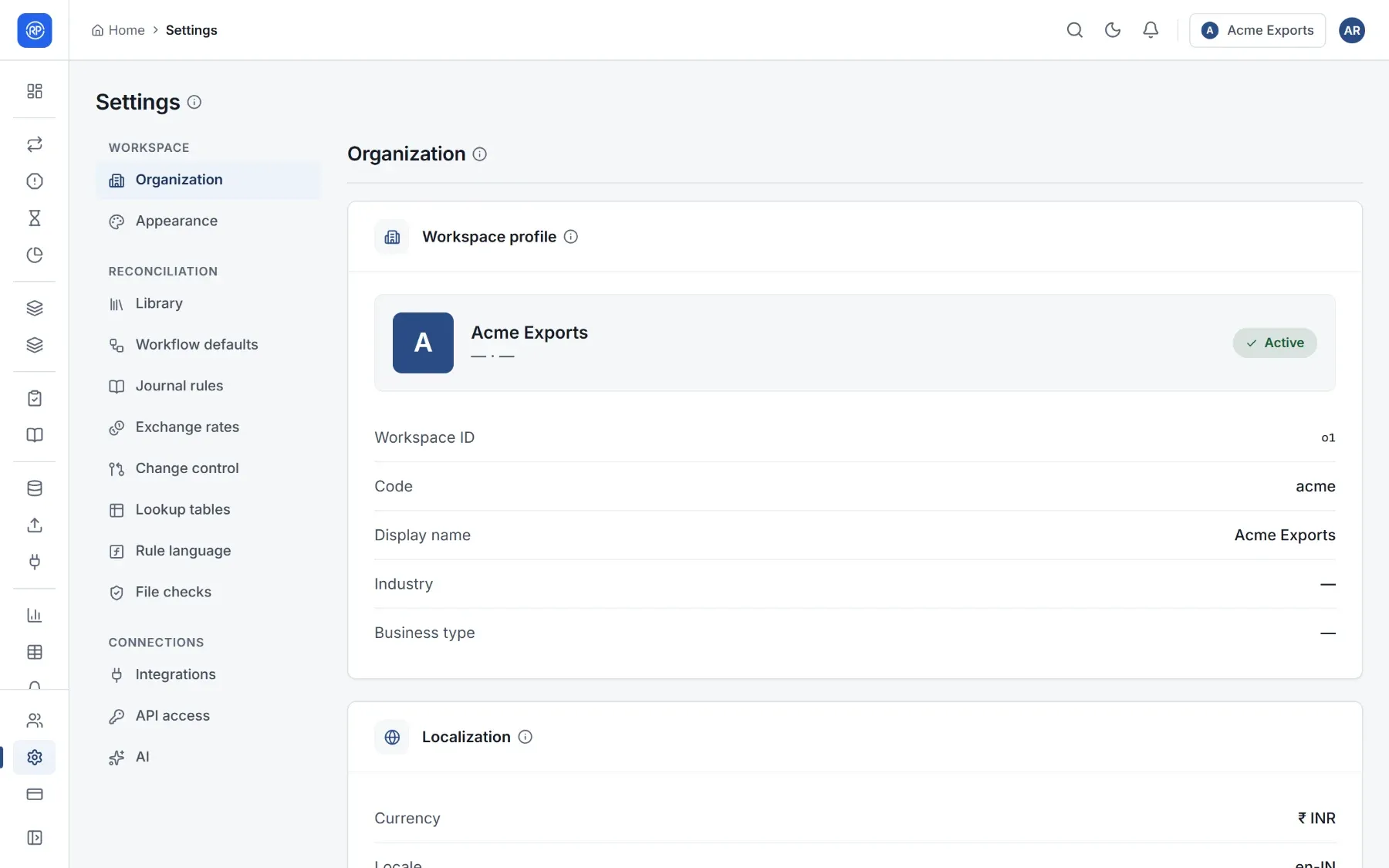Image resolution: width=1389 pixels, height=868 pixels.
Task: Open Library settings
Action: tap(208, 304)
